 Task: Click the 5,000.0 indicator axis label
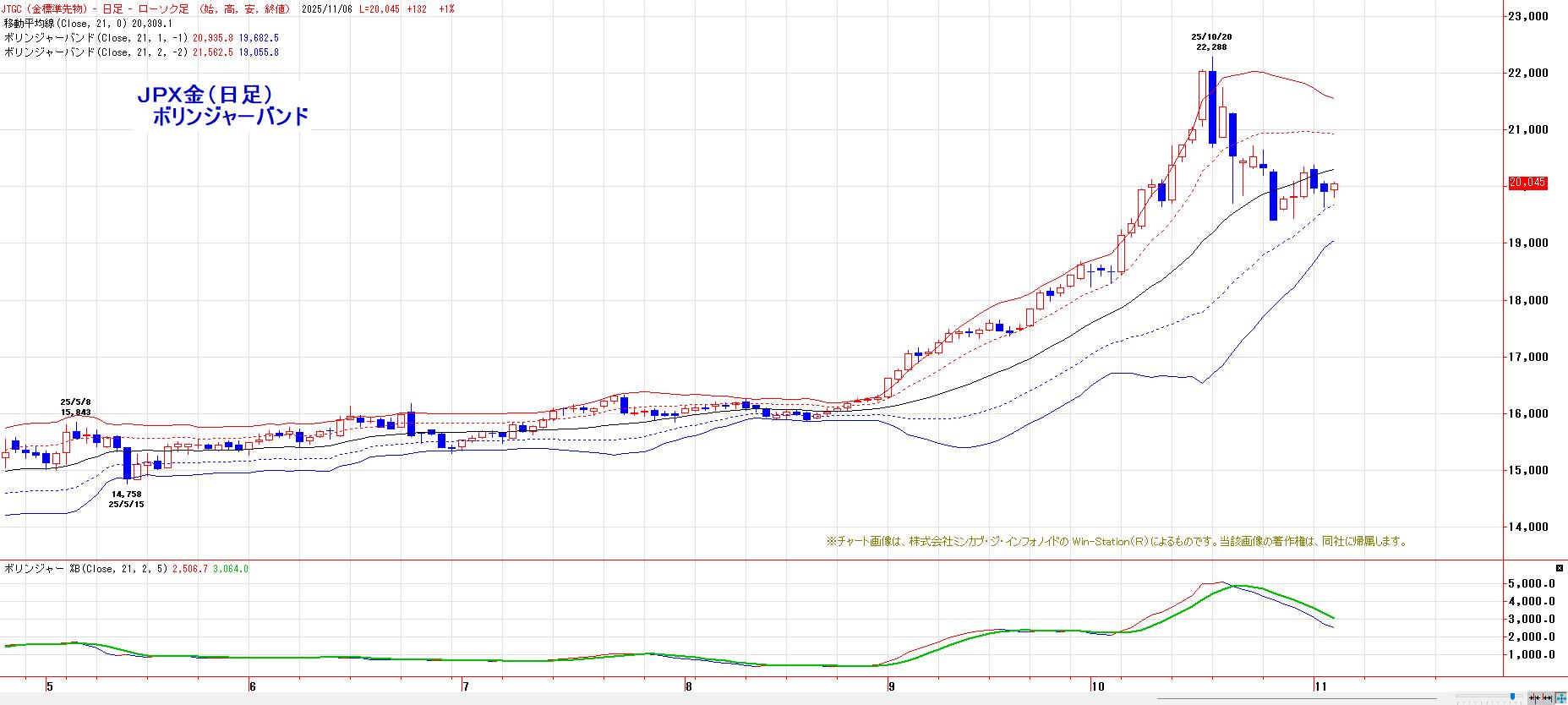coord(1532,583)
